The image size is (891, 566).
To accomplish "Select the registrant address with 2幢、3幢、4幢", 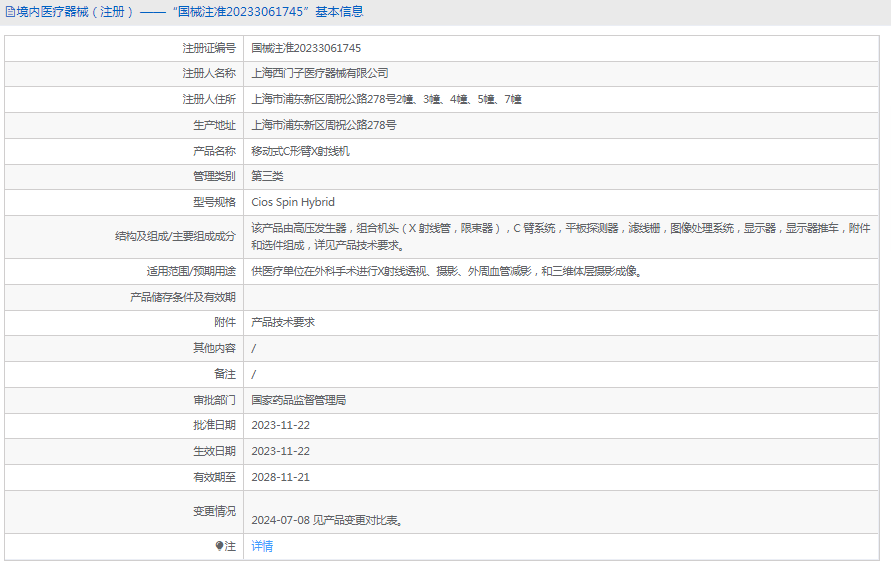I will 386,99.
